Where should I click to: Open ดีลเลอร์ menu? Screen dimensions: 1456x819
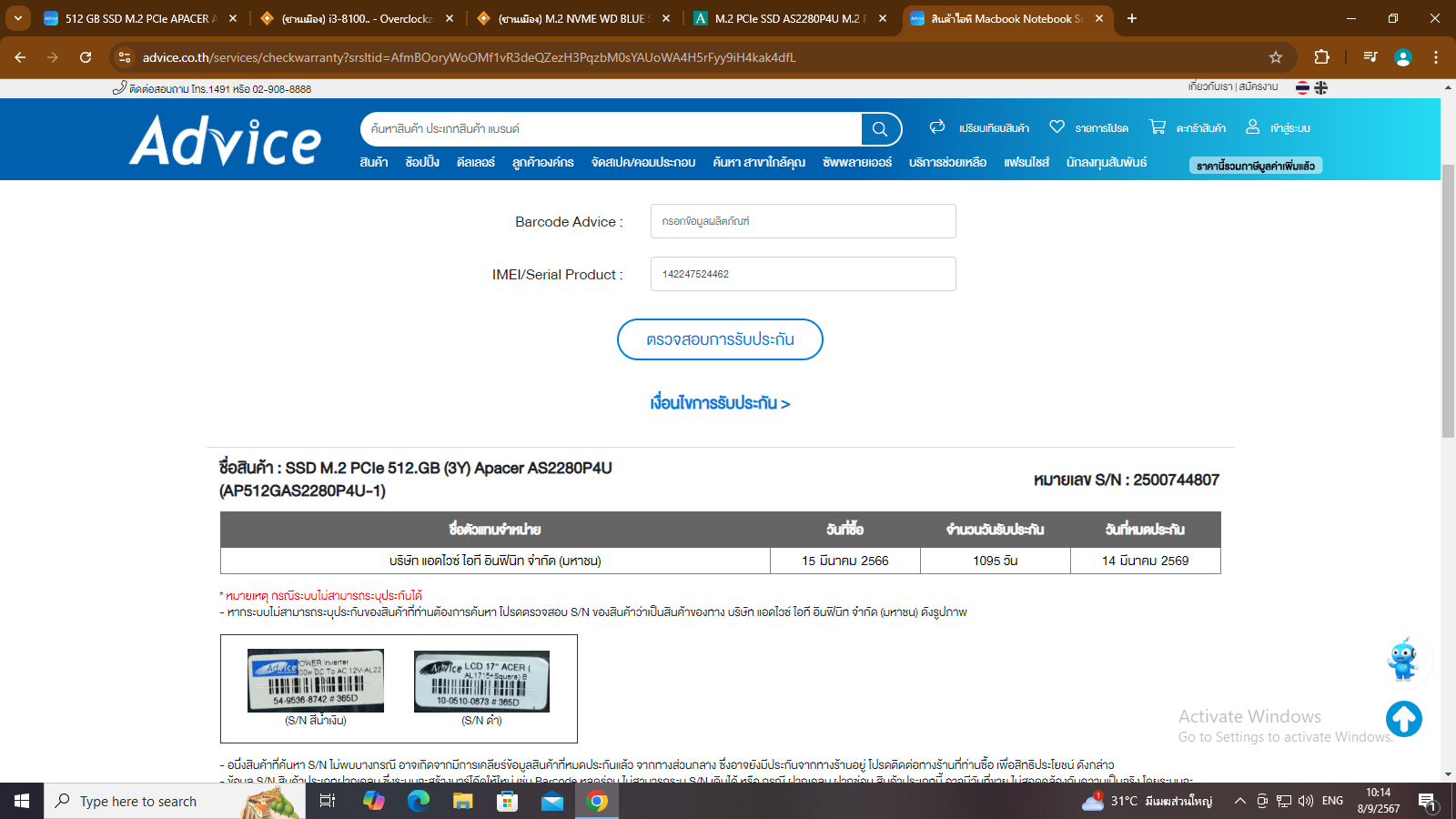coord(476,162)
